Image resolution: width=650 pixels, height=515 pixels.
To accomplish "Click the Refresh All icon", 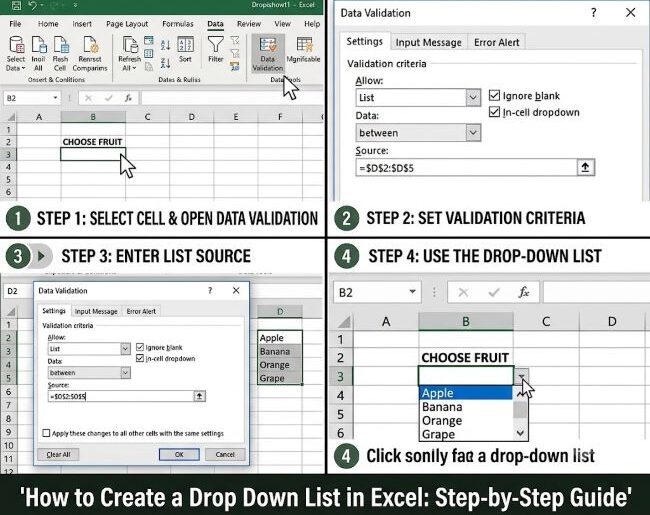I will (x=129, y=45).
